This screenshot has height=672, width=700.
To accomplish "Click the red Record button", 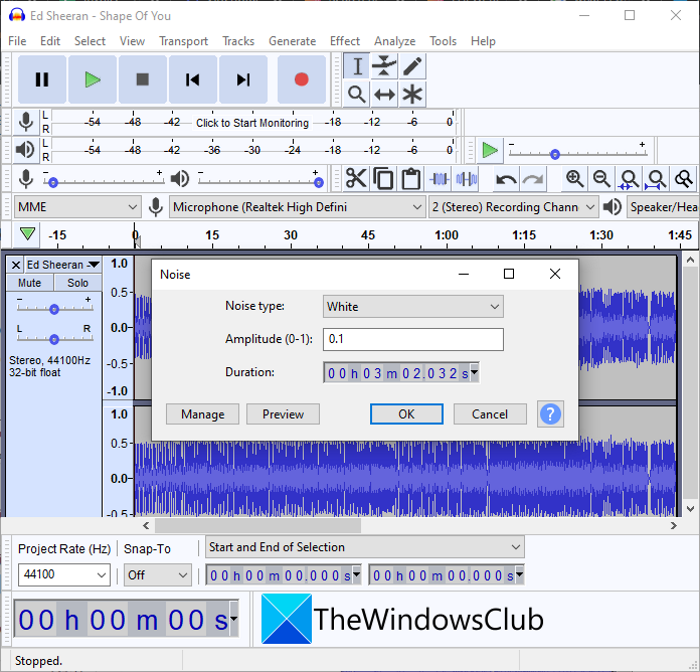I will tap(300, 80).
